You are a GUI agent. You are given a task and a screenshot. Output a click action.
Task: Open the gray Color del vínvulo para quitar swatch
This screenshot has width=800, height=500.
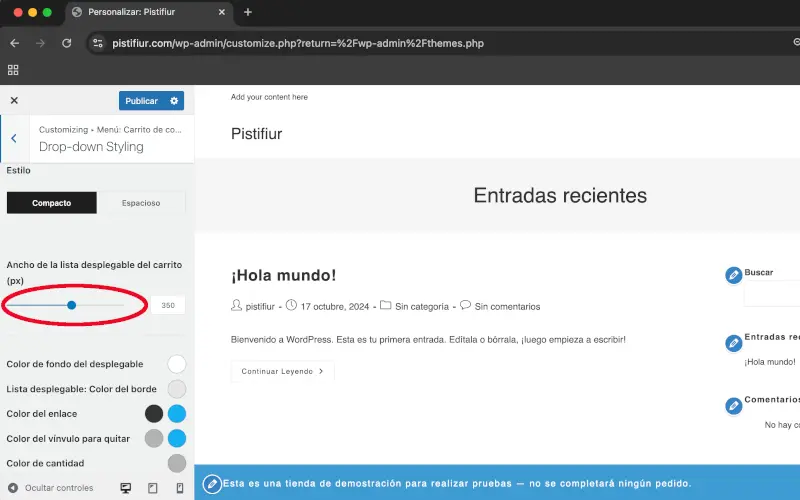tap(154, 438)
